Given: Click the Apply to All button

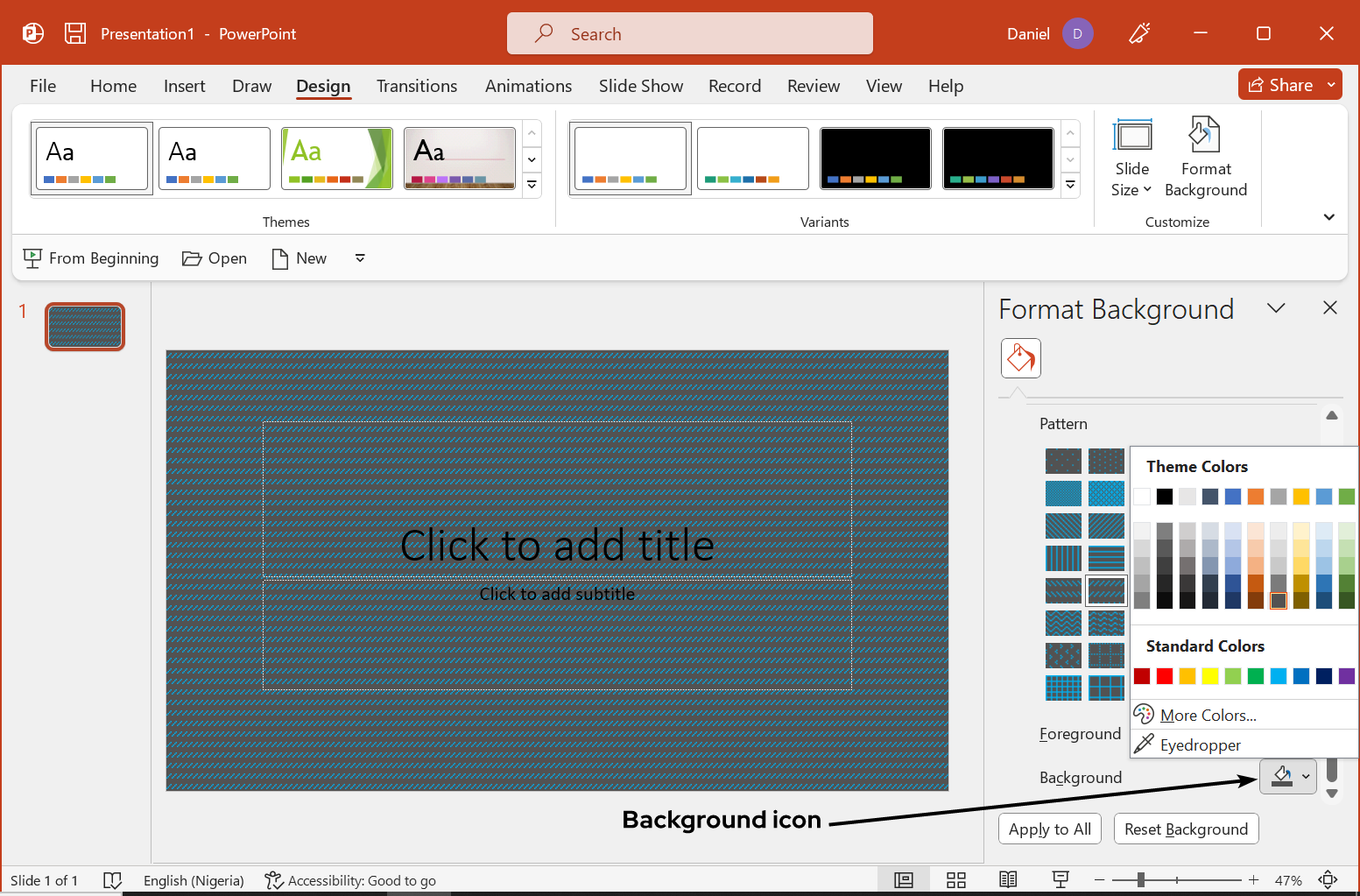Looking at the screenshot, I should tap(1049, 829).
